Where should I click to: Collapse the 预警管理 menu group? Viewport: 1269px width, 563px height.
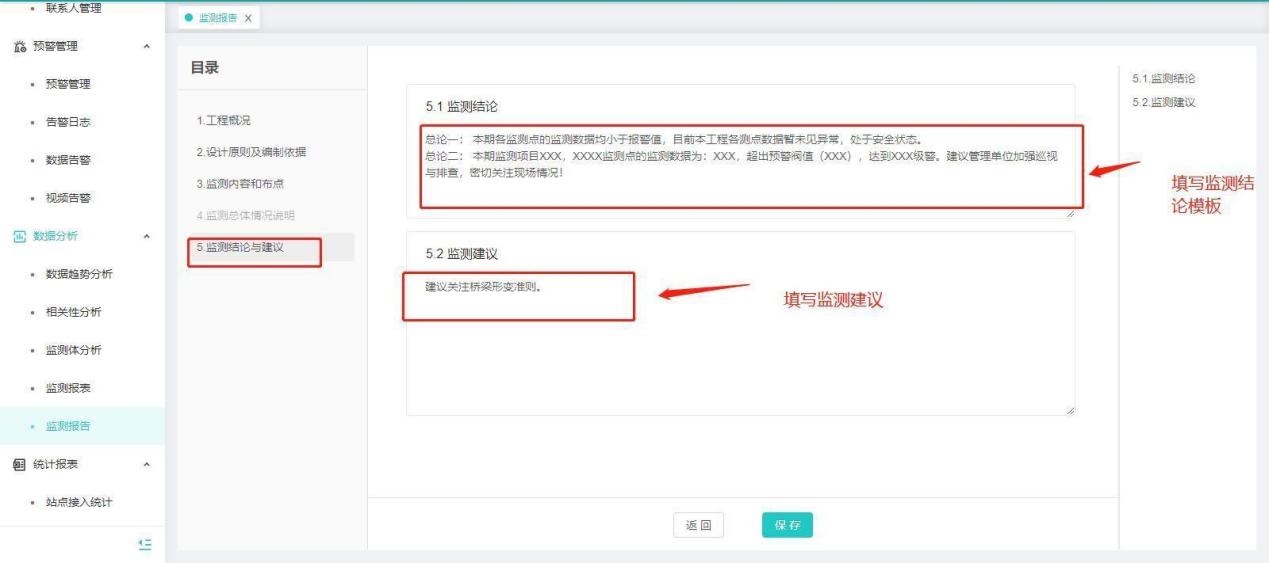(x=148, y=46)
